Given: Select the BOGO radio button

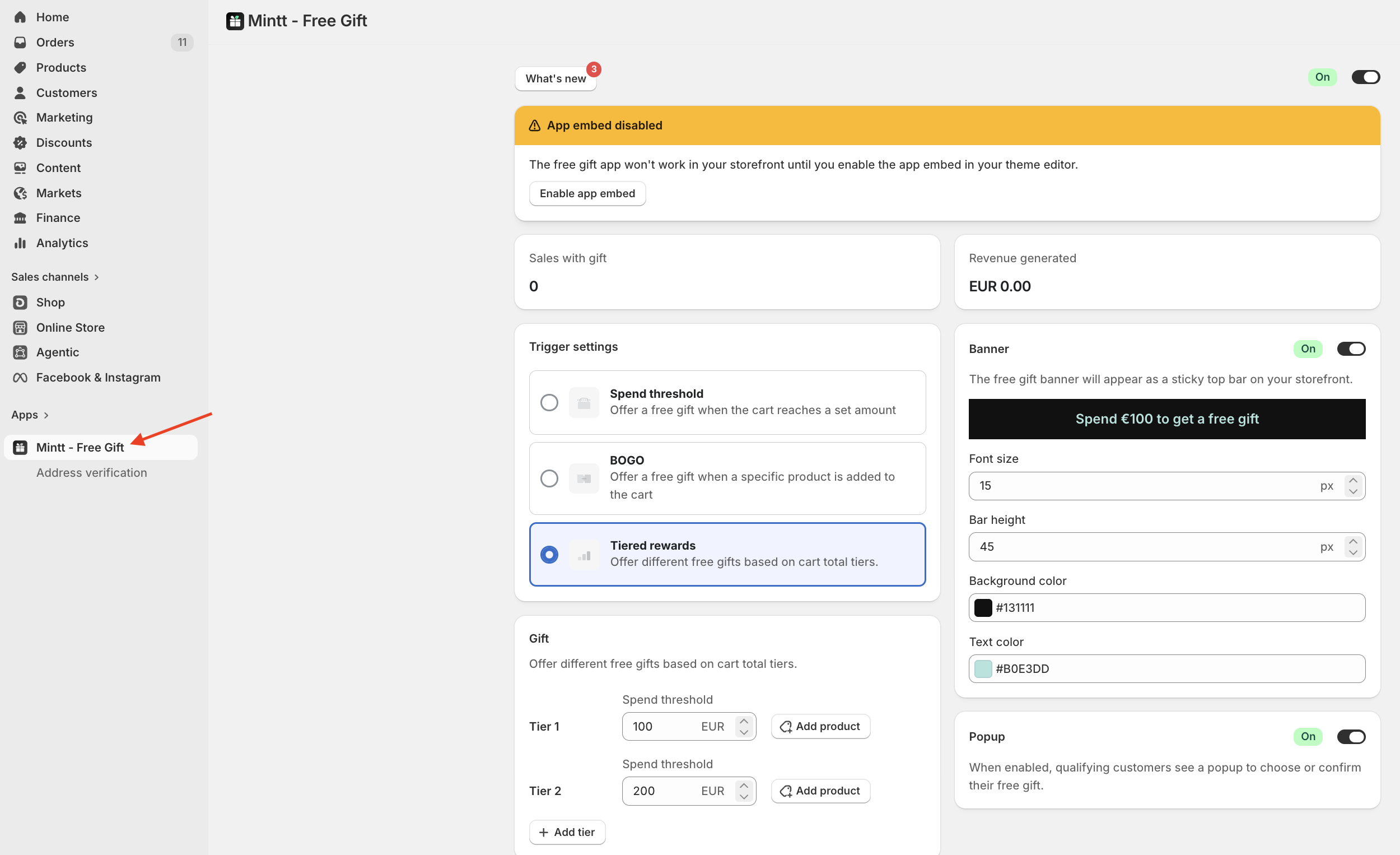Looking at the screenshot, I should 549,478.
